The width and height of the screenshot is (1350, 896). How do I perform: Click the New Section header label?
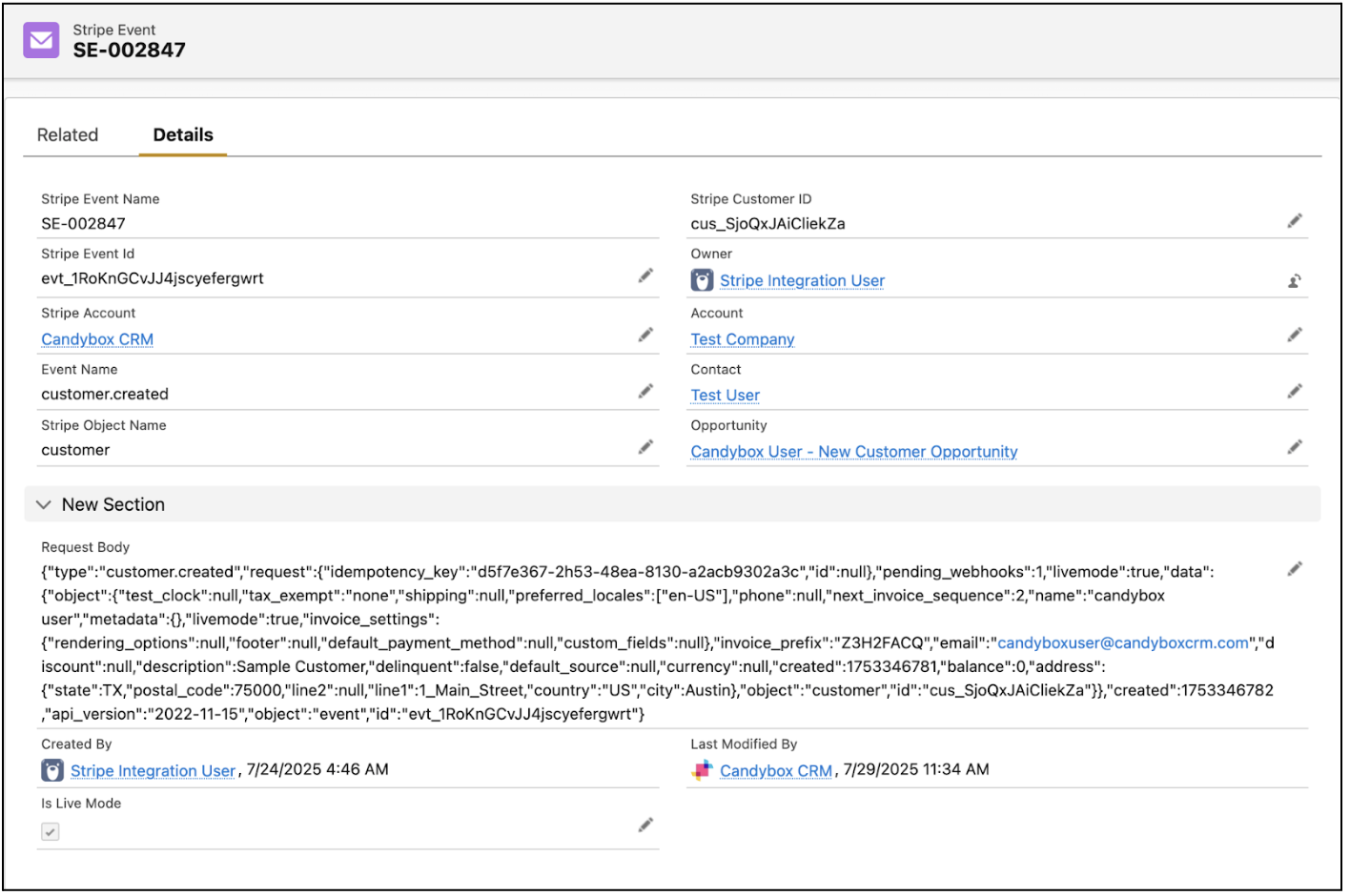click(x=113, y=505)
